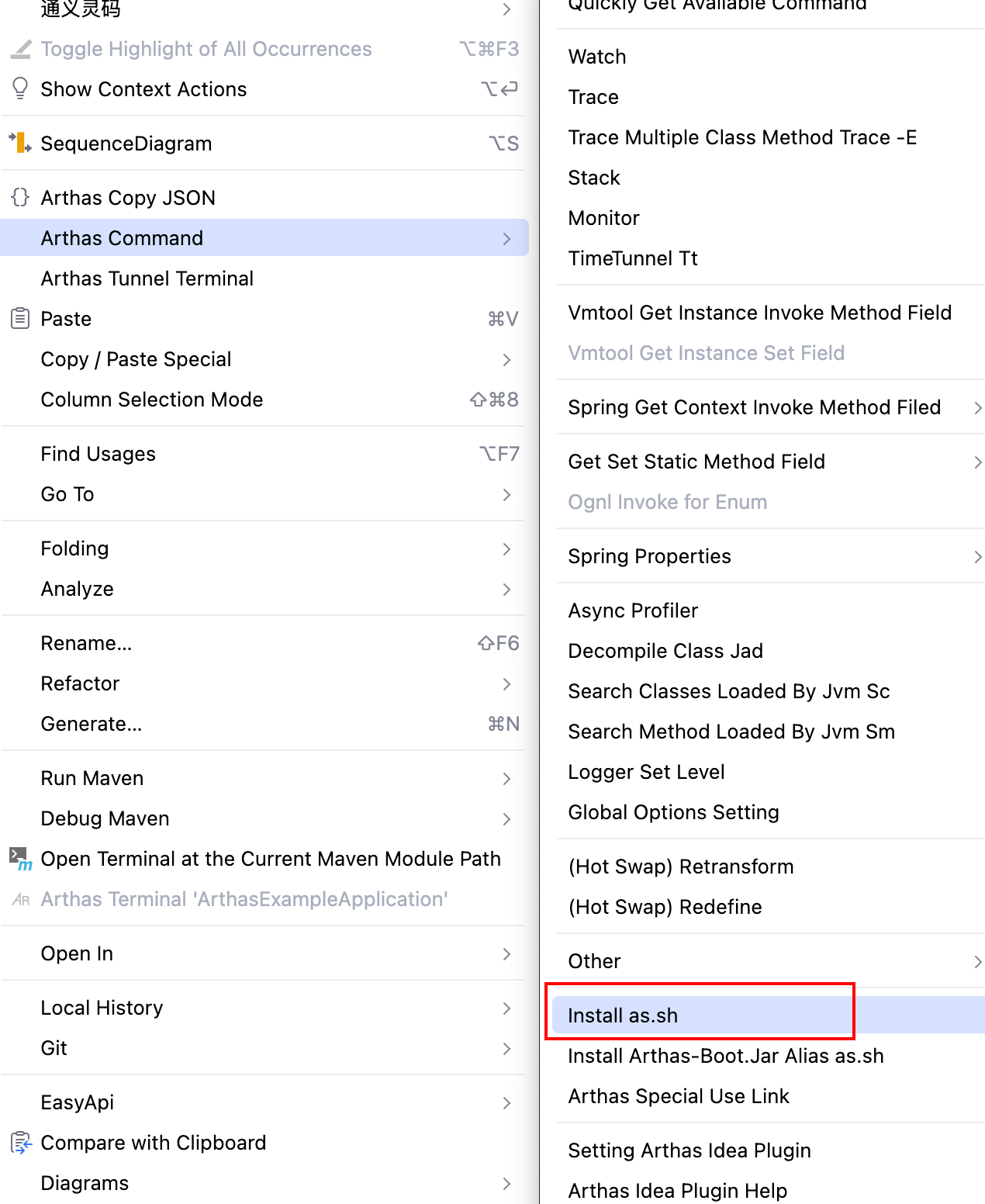Click the Arthas Terminal icon
985x1204 pixels.
pos(20,899)
